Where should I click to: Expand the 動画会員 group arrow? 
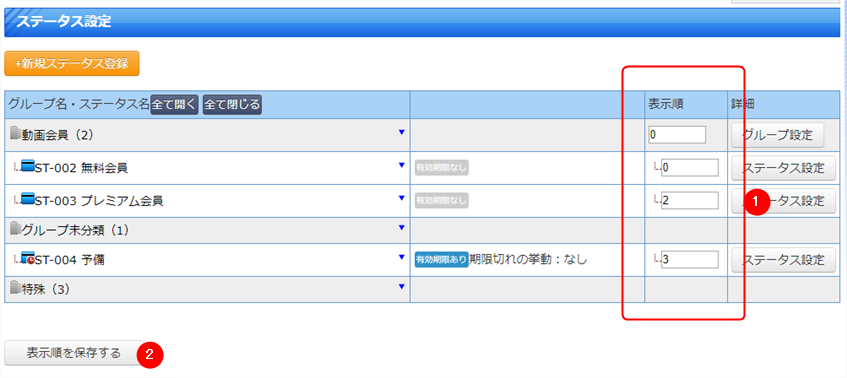[401, 132]
